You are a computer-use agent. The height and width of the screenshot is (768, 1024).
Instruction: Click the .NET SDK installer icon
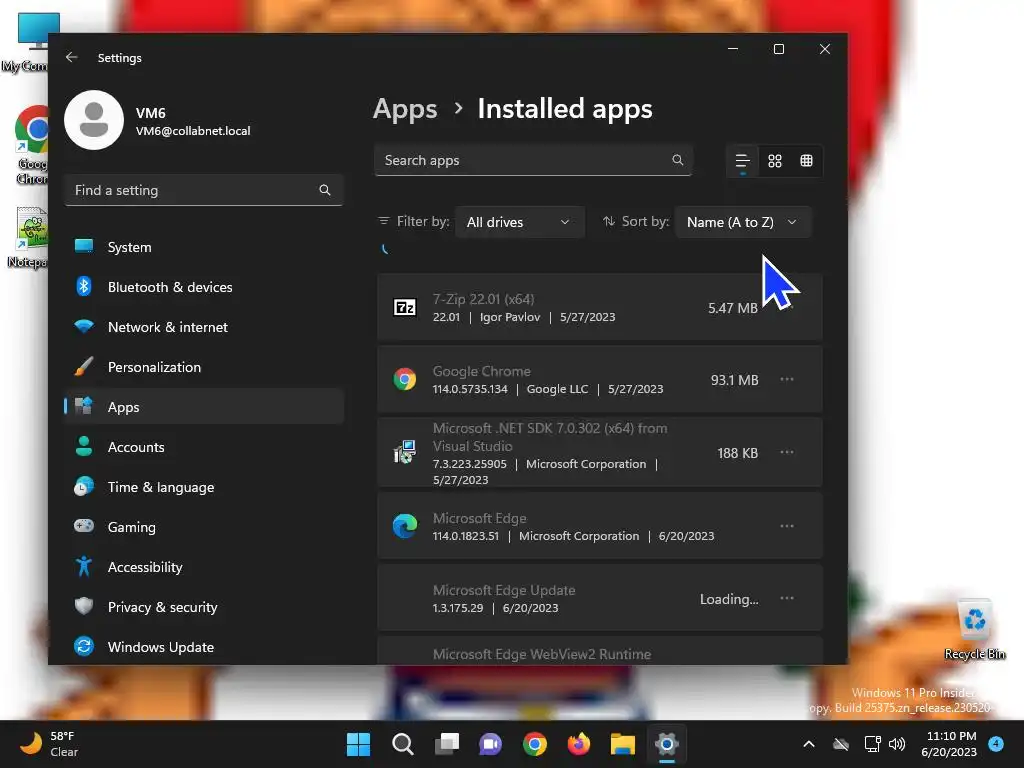pyautogui.click(x=405, y=452)
